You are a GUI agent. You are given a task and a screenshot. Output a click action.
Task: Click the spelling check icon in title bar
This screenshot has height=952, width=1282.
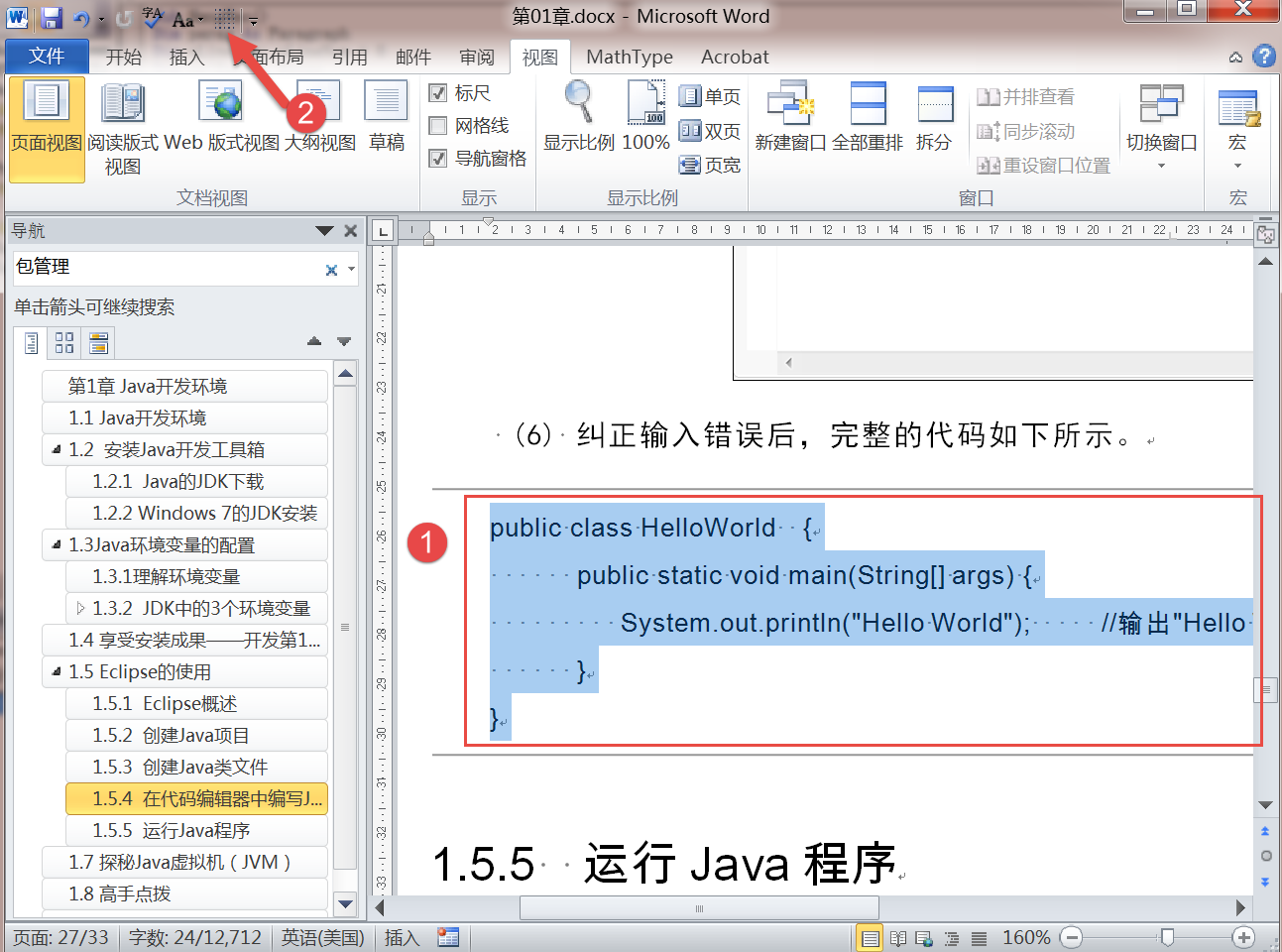[x=152, y=18]
